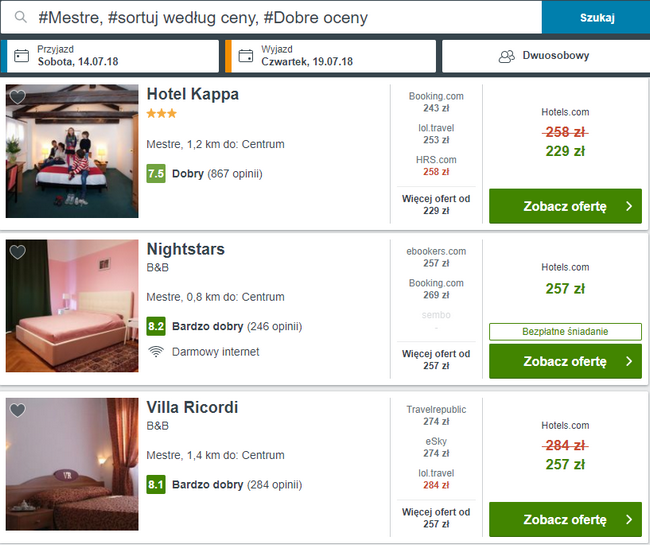Screen dimensions: 650x545
Task: Expand more offers from 257 zł for Nightstars
Action: (x=436, y=360)
